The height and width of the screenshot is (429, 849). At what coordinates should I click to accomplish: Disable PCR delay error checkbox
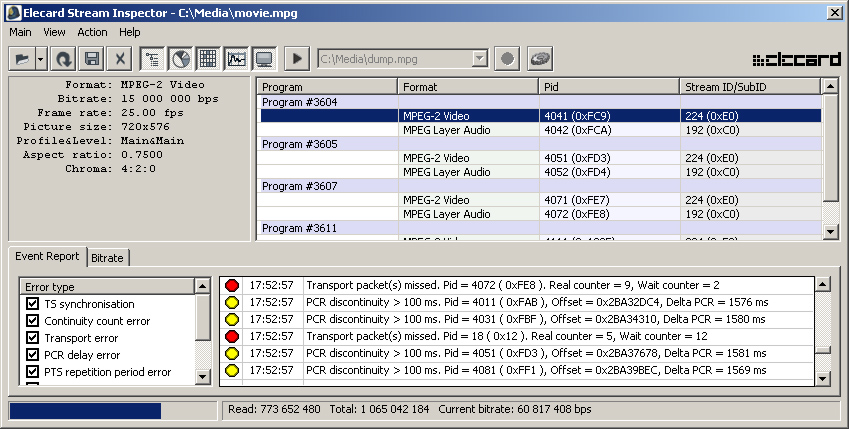tap(33, 355)
